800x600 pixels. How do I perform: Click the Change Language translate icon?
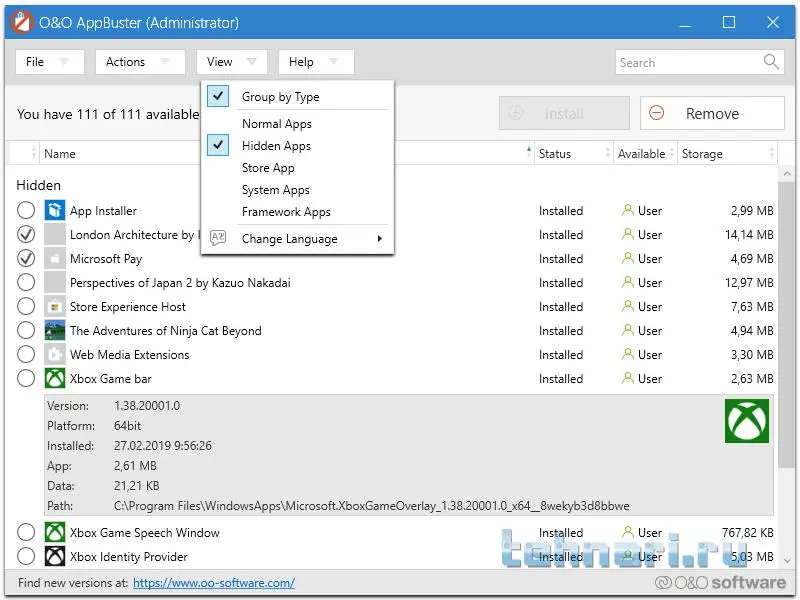pos(218,238)
